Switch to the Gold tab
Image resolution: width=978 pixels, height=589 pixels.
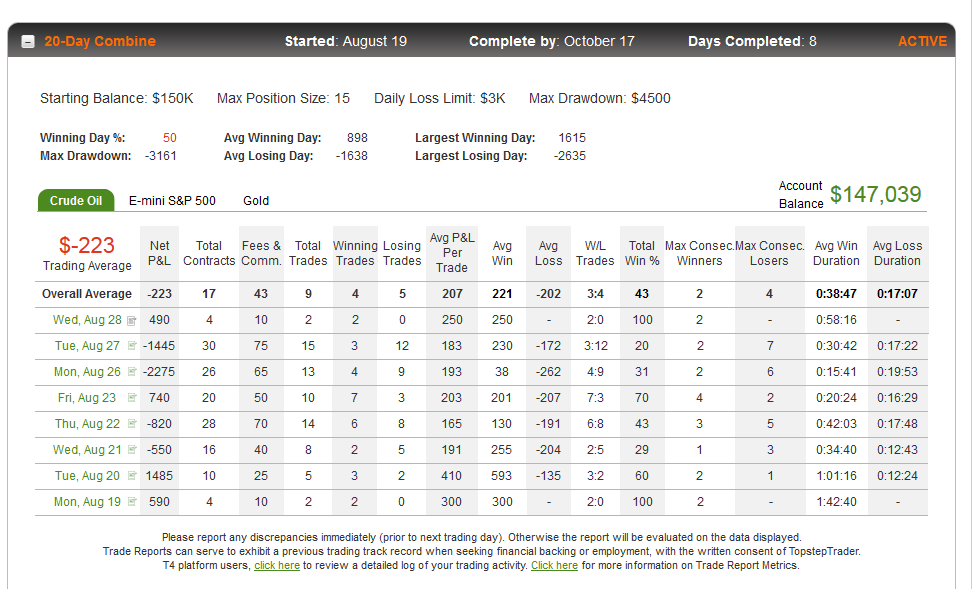point(256,201)
